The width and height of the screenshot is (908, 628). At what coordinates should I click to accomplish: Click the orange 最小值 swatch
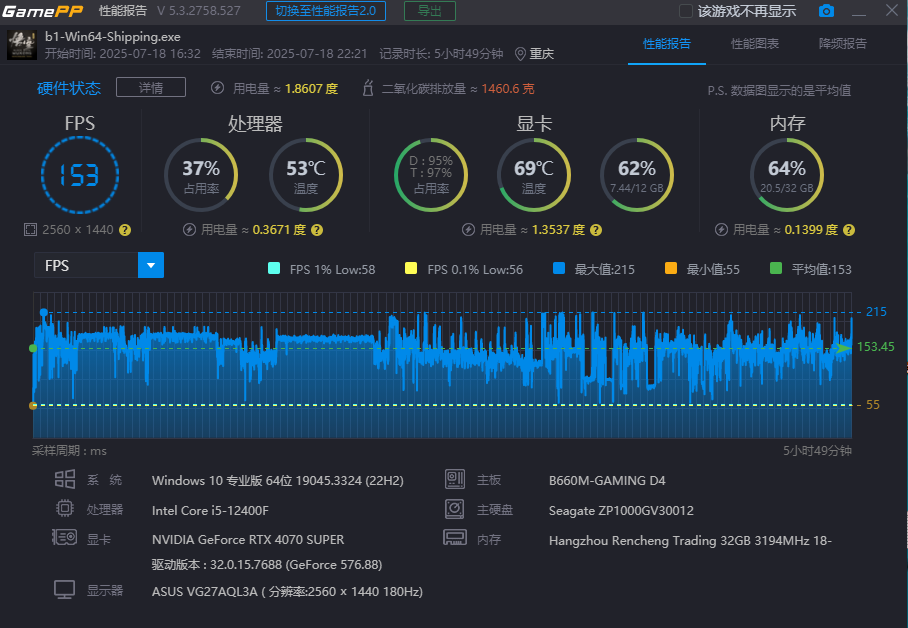671,268
